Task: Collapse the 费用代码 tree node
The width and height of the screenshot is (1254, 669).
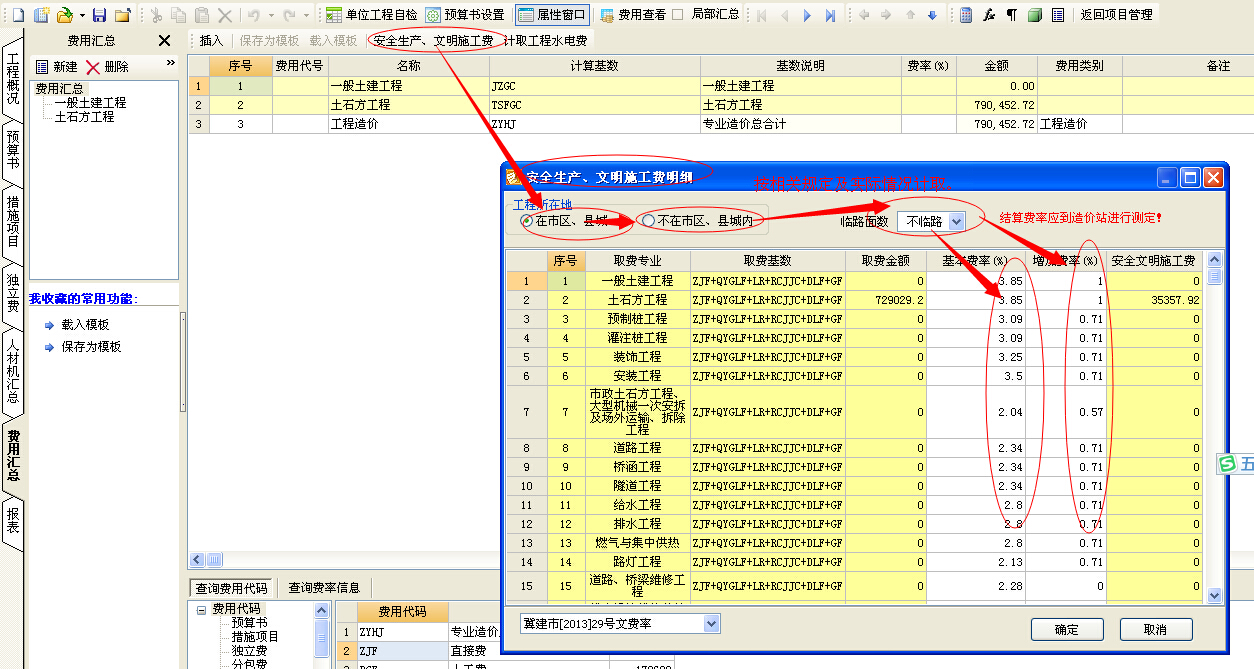Action: (x=202, y=608)
